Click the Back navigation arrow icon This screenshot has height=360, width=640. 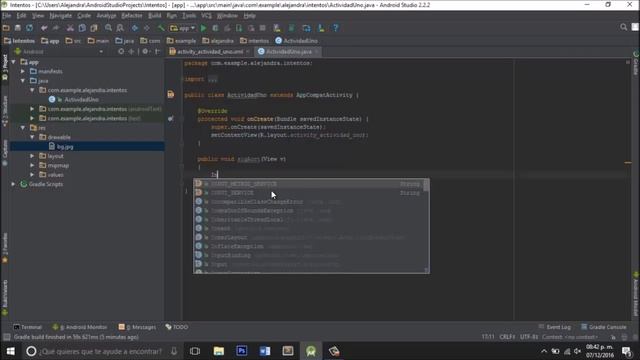click(x=135, y=28)
